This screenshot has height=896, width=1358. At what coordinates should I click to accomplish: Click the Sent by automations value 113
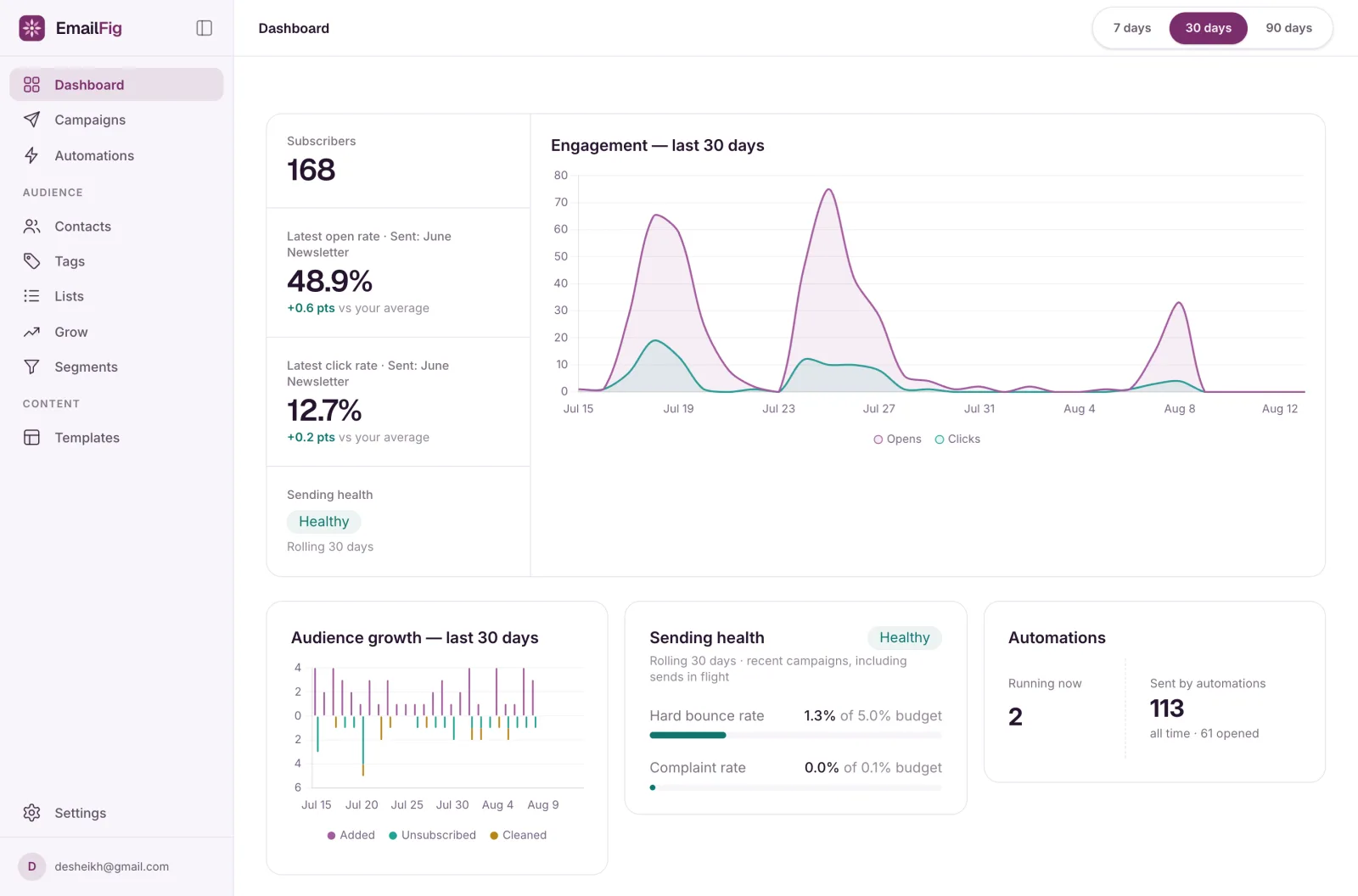click(x=1166, y=708)
